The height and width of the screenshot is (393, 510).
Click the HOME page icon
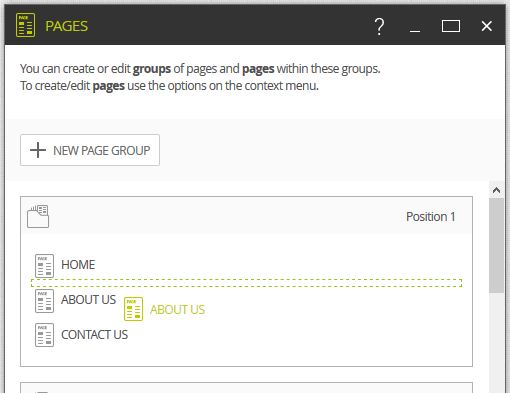44,266
